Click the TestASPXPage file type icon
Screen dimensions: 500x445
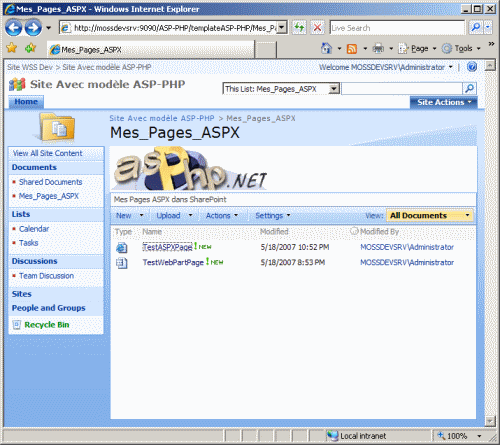pos(121,247)
